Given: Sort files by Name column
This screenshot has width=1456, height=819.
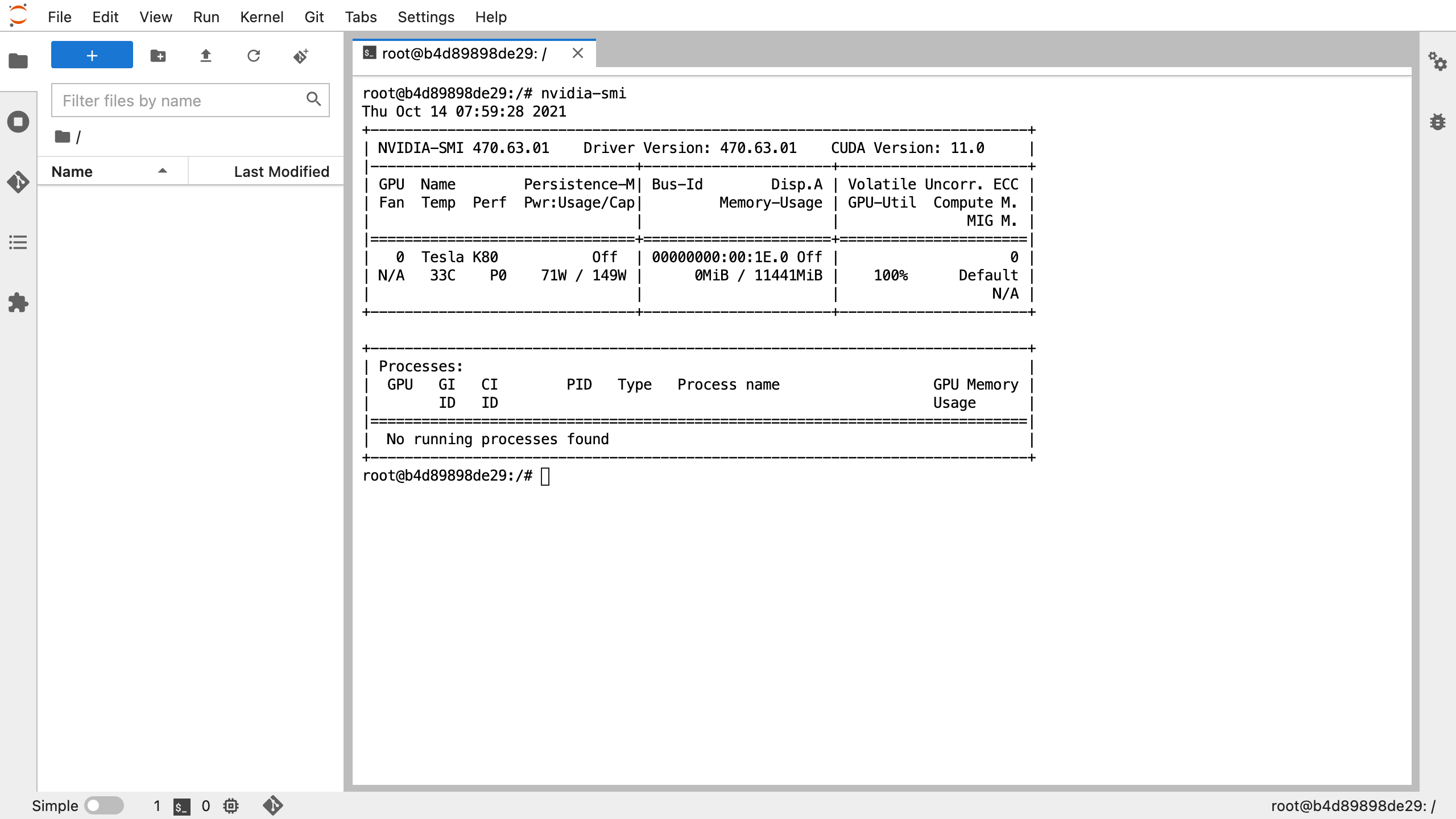Looking at the screenshot, I should (x=113, y=172).
